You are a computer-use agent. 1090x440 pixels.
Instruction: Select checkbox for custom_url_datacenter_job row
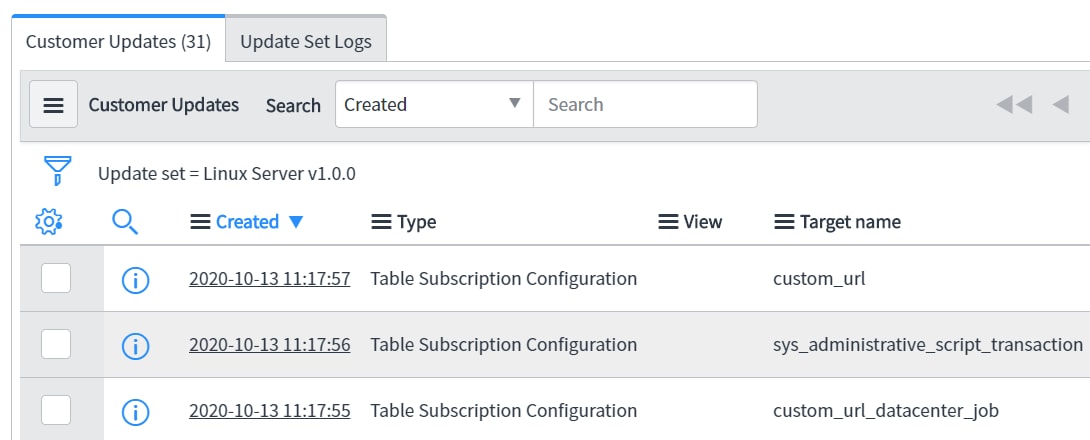(x=56, y=410)
